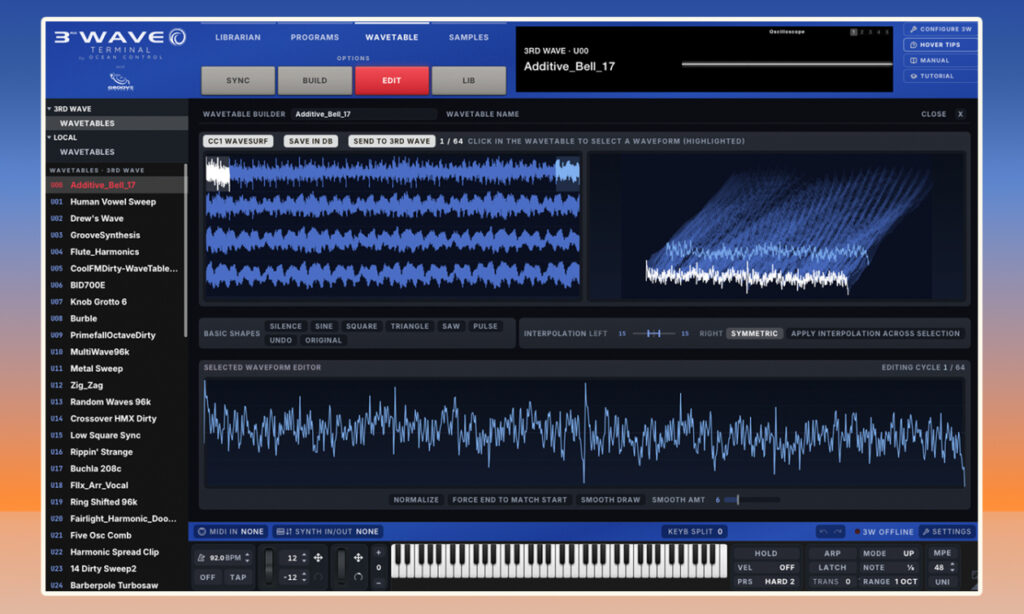The height and width of the screenshot is (614, 1024).
Task: Open the Tutorial eye link
Action: click(940, 76)
